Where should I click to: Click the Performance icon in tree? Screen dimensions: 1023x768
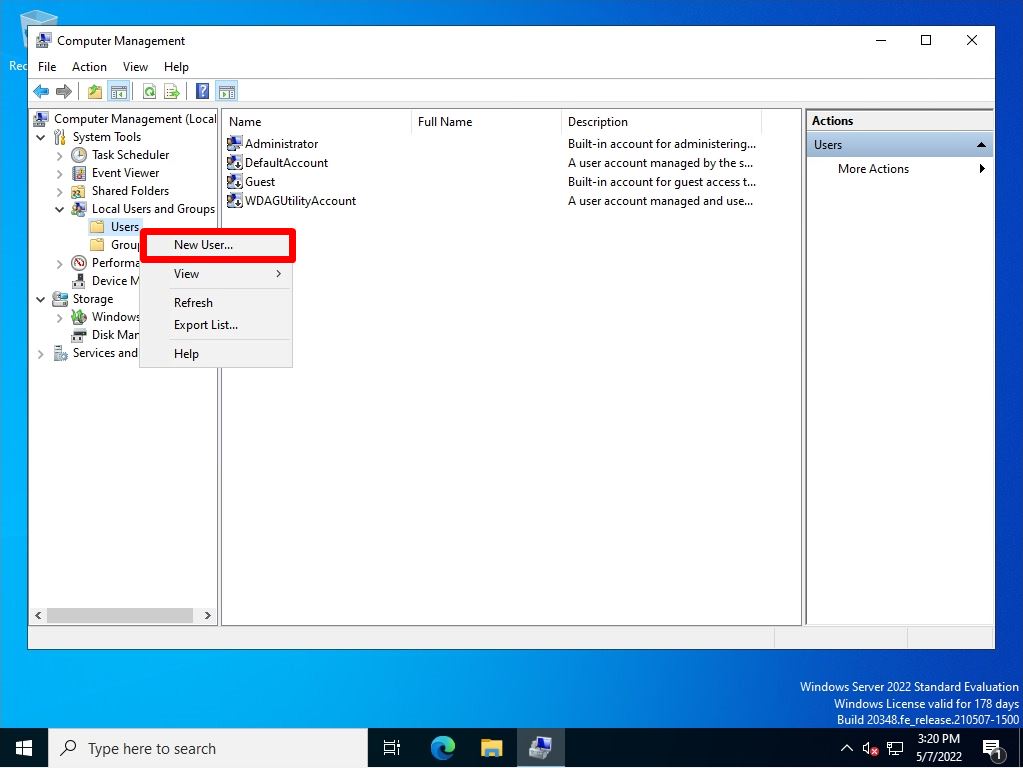[79, 263]
